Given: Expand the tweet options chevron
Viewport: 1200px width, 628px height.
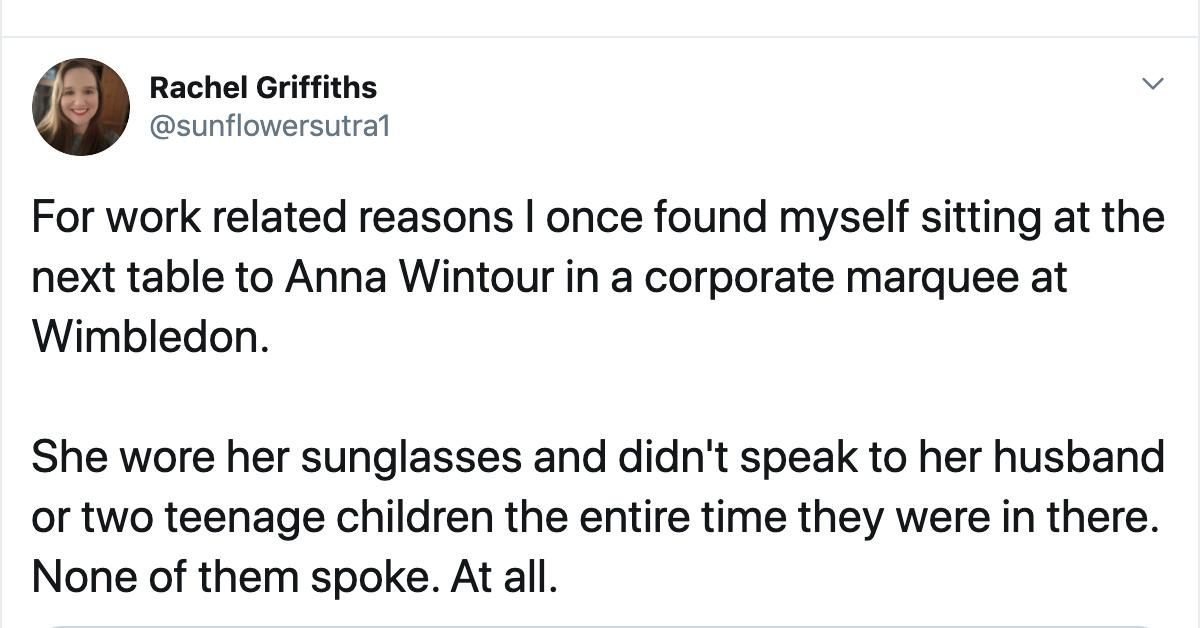Looking at the screenshot, I should point(1153,83).
